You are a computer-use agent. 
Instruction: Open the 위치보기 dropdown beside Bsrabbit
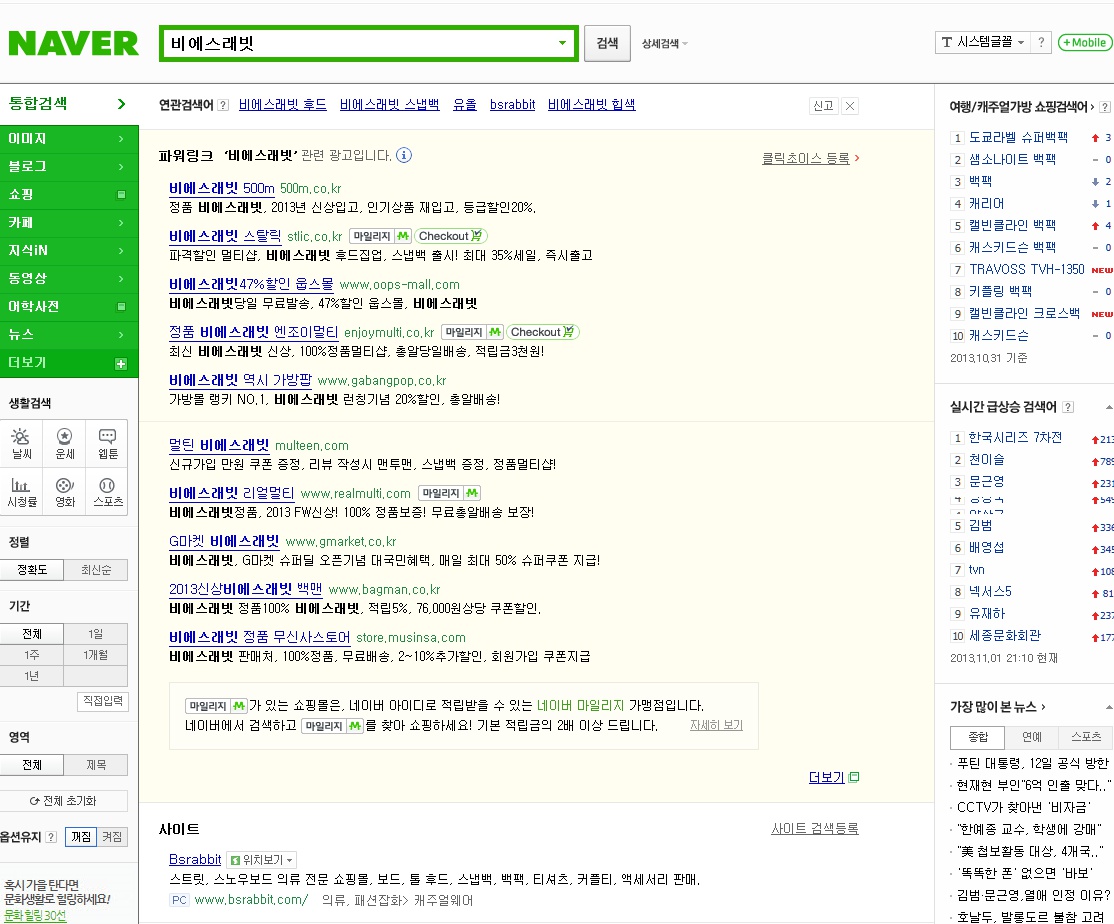tap(261, 859)
